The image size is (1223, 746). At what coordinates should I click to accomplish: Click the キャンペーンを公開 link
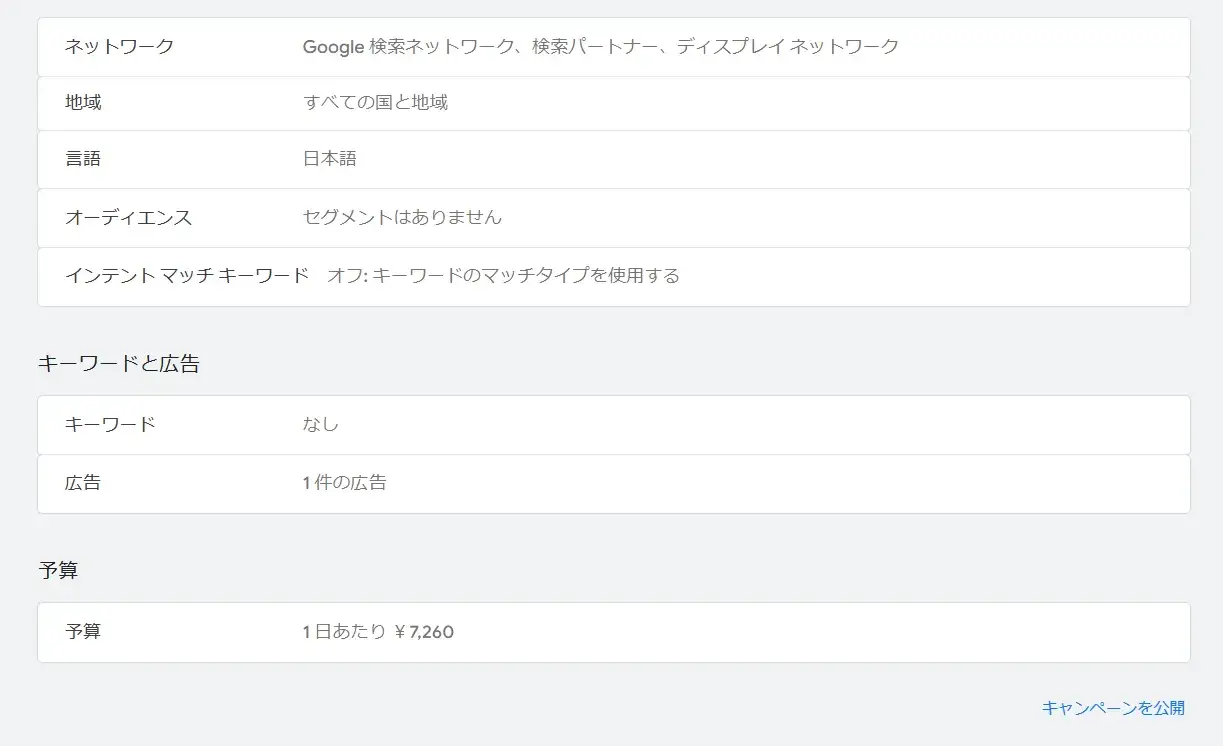[1113, 708]
